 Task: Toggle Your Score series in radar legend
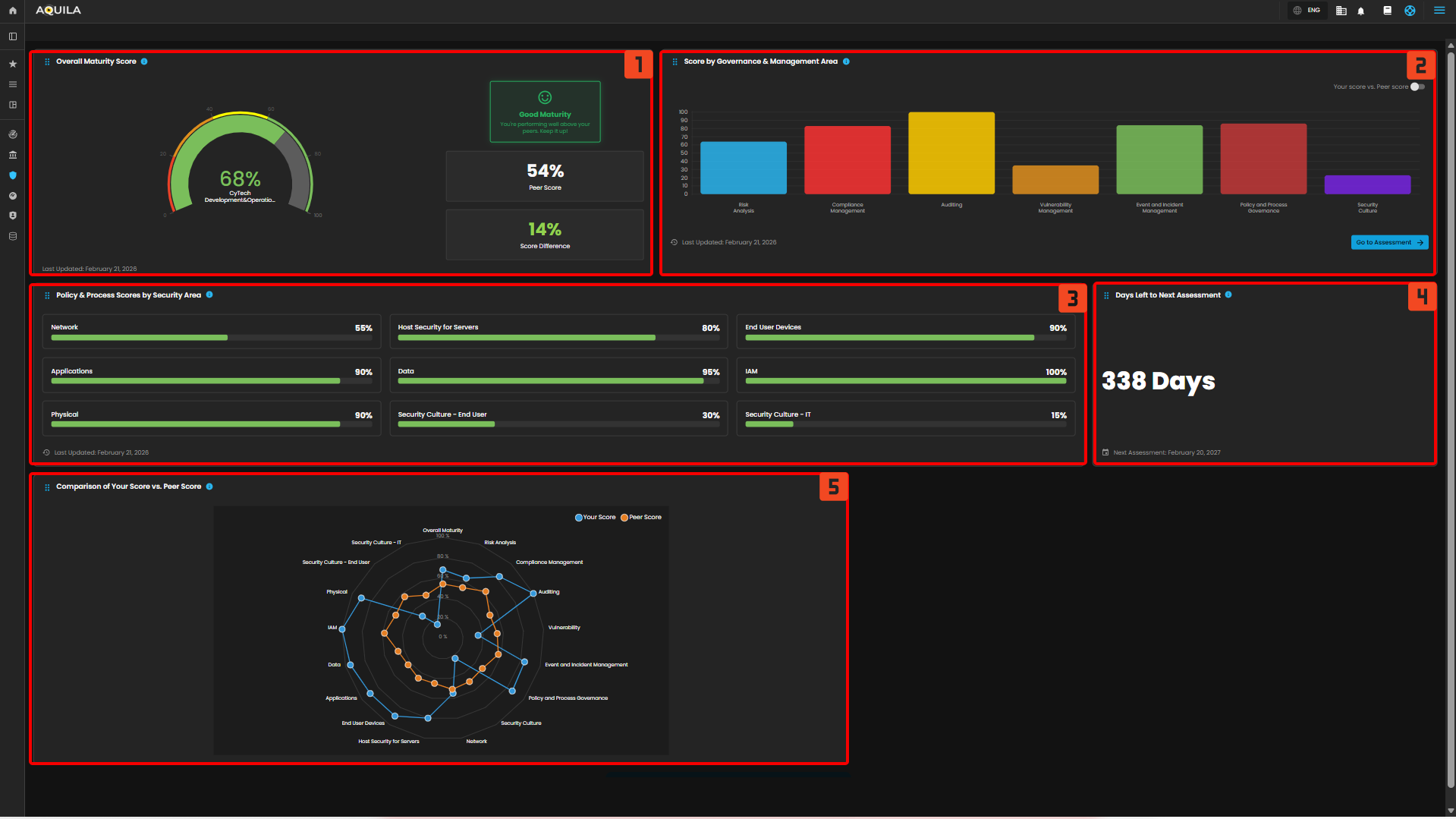click(x=596, y=517)
